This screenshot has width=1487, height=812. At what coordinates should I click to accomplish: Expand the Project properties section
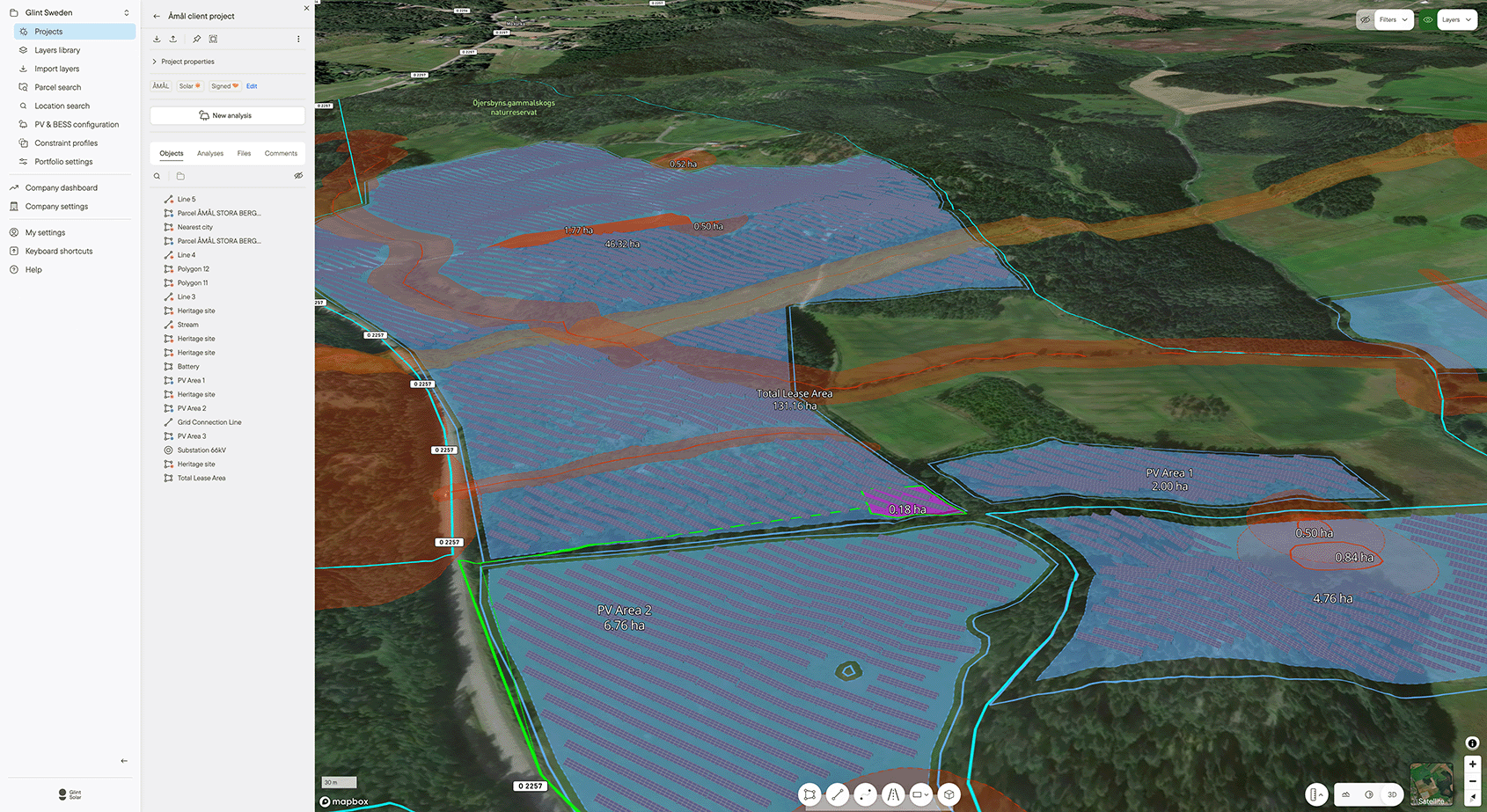[187, 62]
